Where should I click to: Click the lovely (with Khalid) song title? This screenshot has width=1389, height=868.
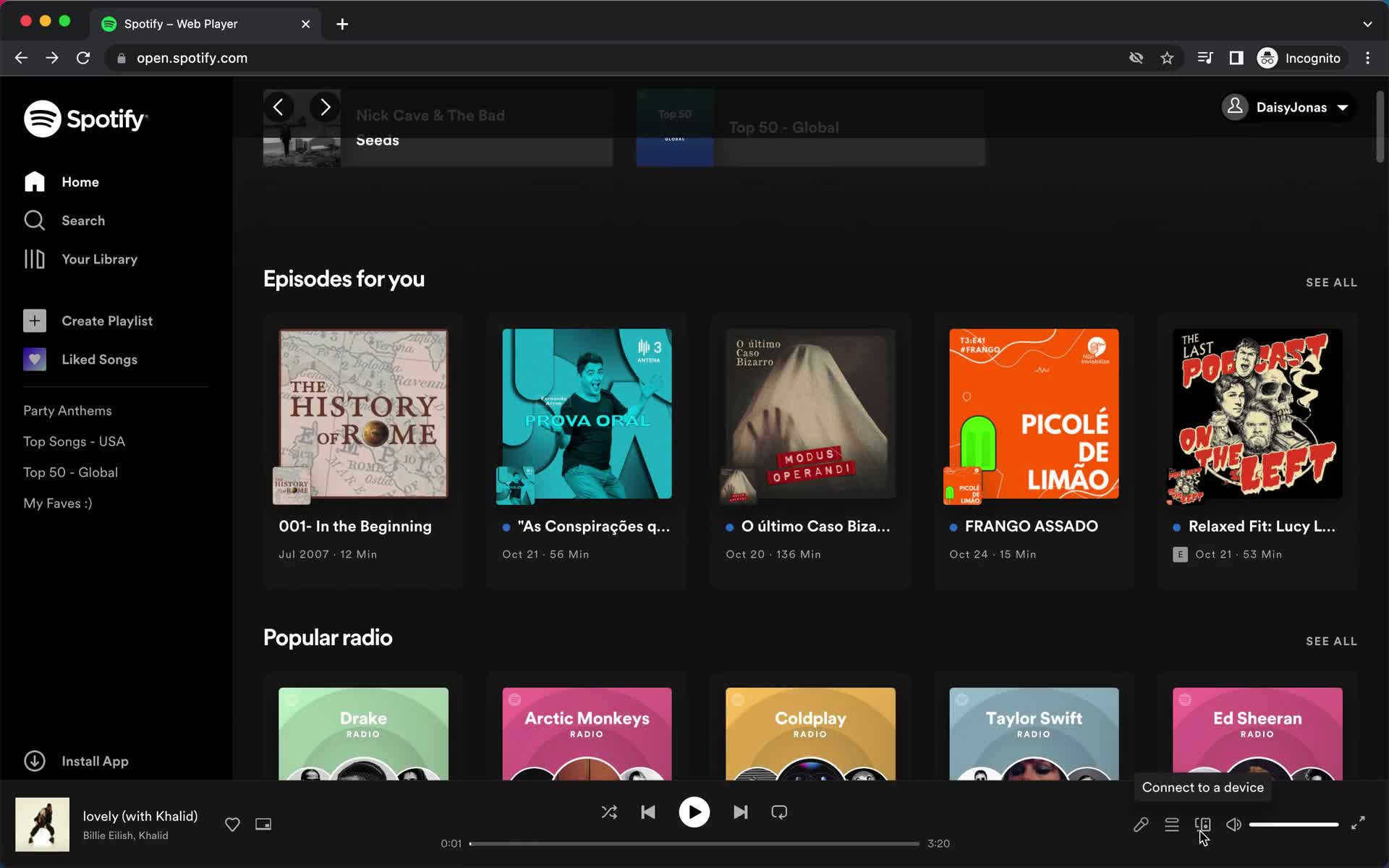click(x=140, y=816)
